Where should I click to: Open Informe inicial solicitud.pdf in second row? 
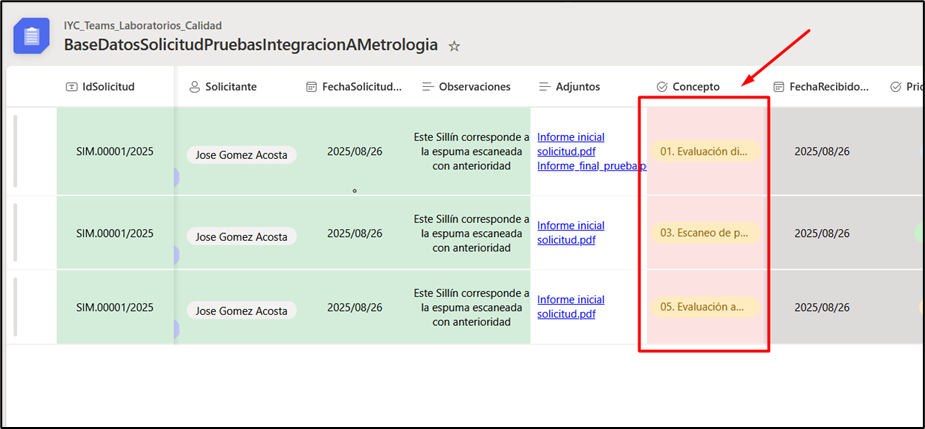570,233
